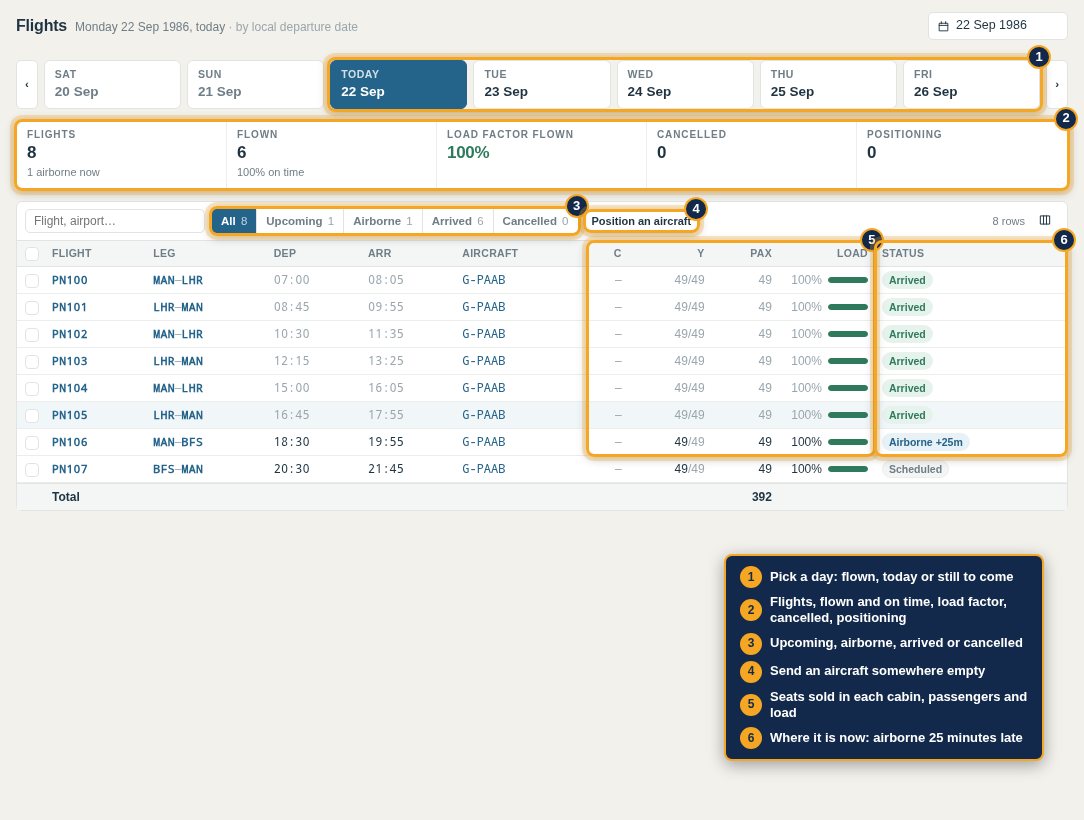
Task: Go to next week of days
Action: point(1057,84)
